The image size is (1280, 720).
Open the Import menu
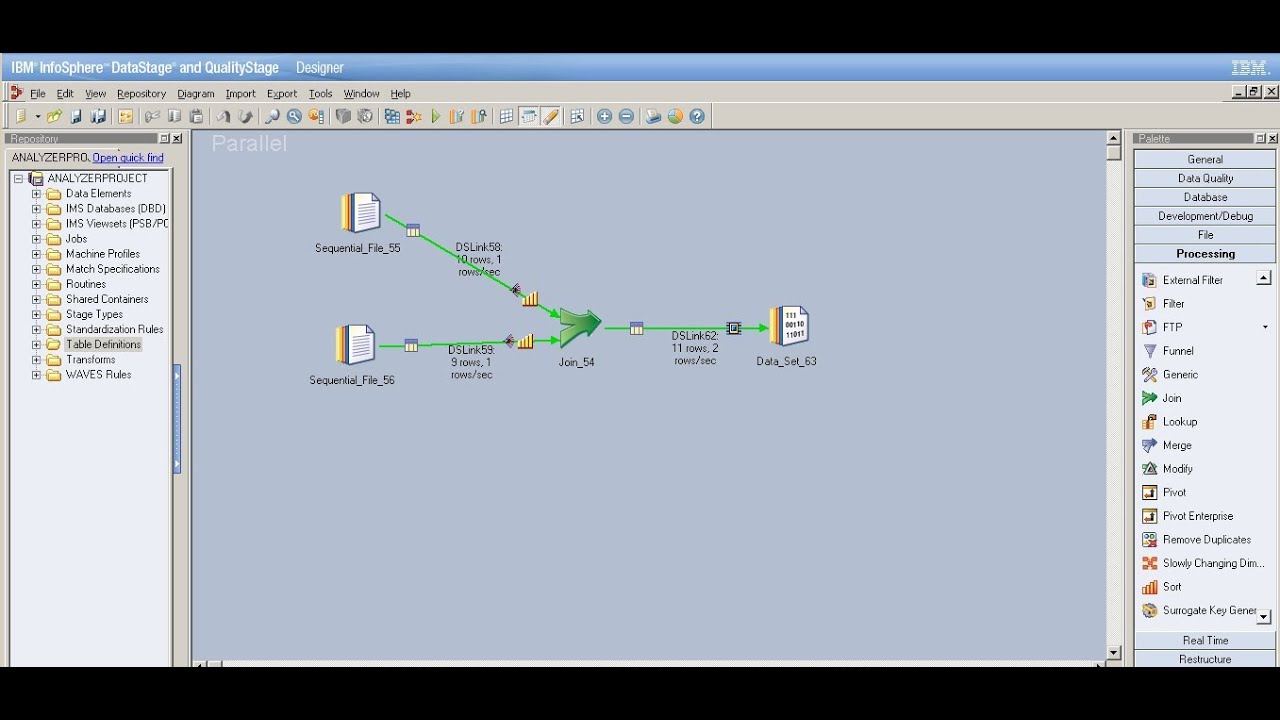point(240,94)
